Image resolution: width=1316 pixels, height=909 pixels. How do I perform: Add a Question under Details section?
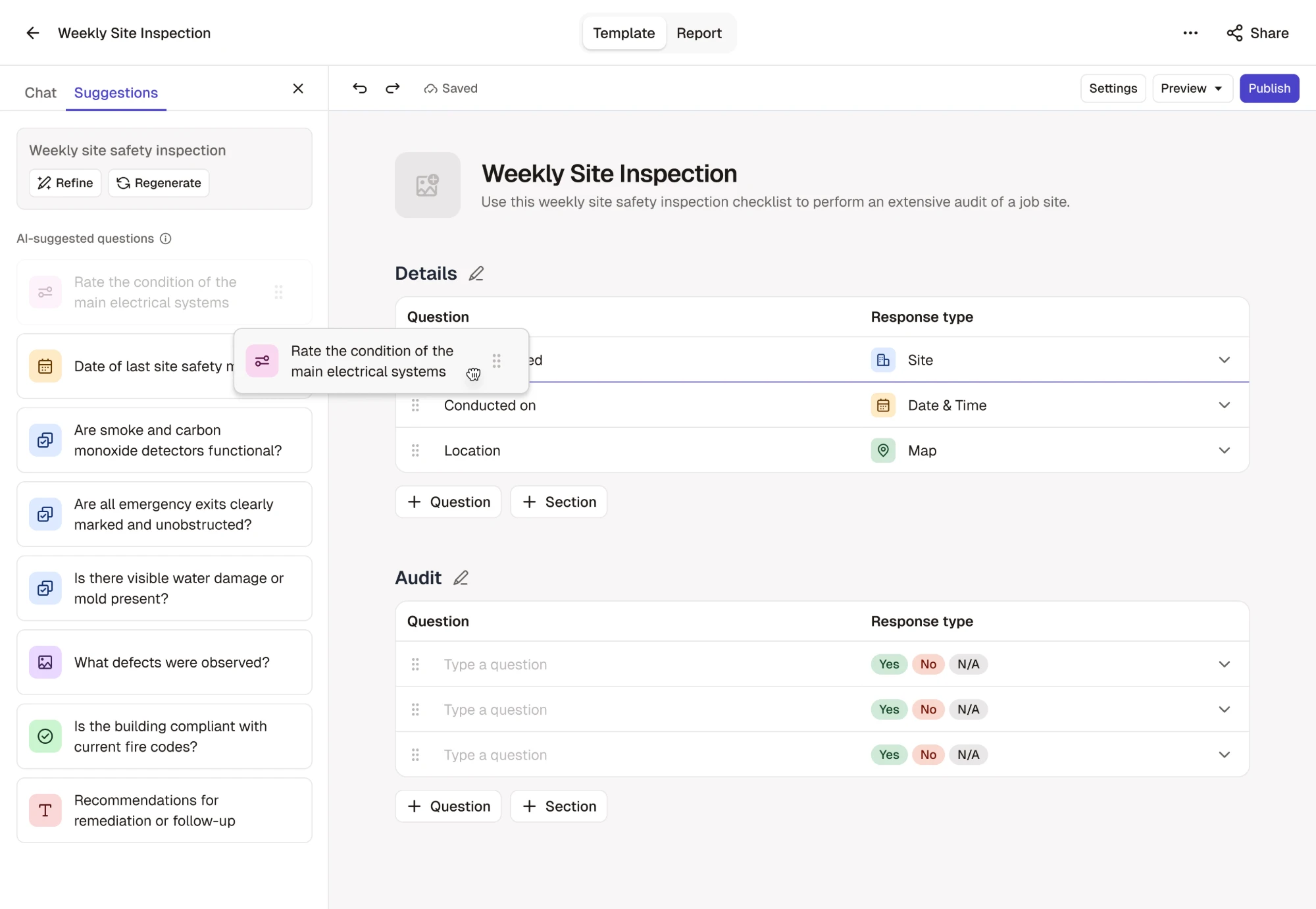pyautogui.click(x=448, y=502)
